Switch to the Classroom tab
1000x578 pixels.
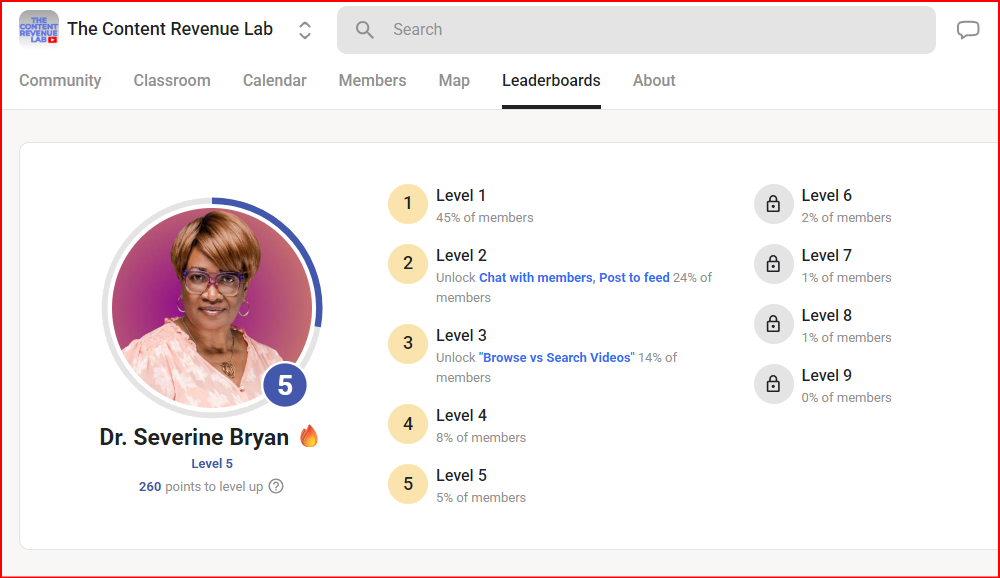(x=172, y=81)
